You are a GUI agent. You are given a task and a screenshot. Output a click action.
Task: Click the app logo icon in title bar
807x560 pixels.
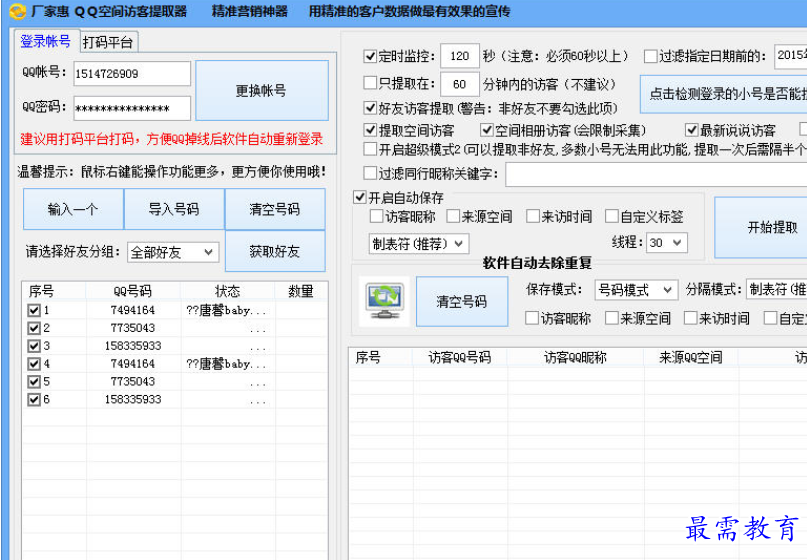pos(17,11)
